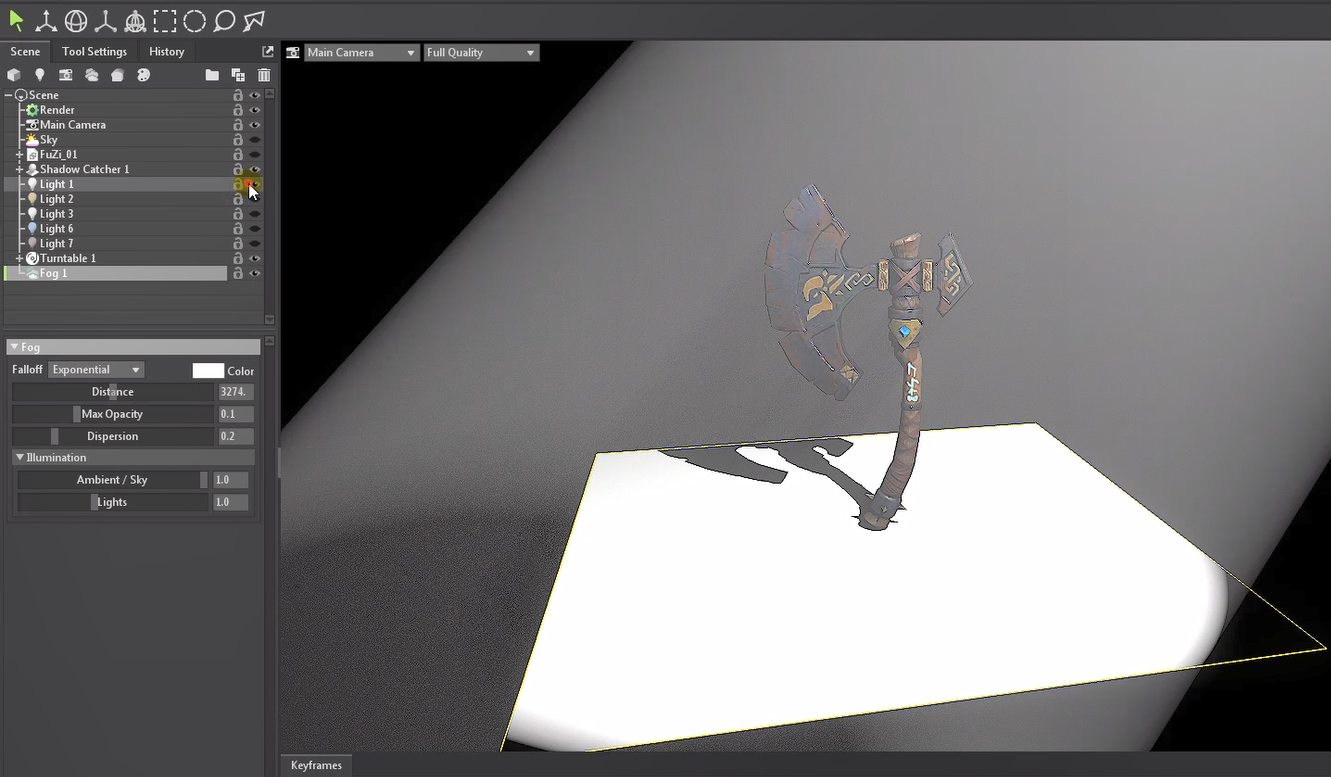The image size is (1331, 777).
Task: Duplicate the selection with duplicate icon
Action: [x=238, y=75]
